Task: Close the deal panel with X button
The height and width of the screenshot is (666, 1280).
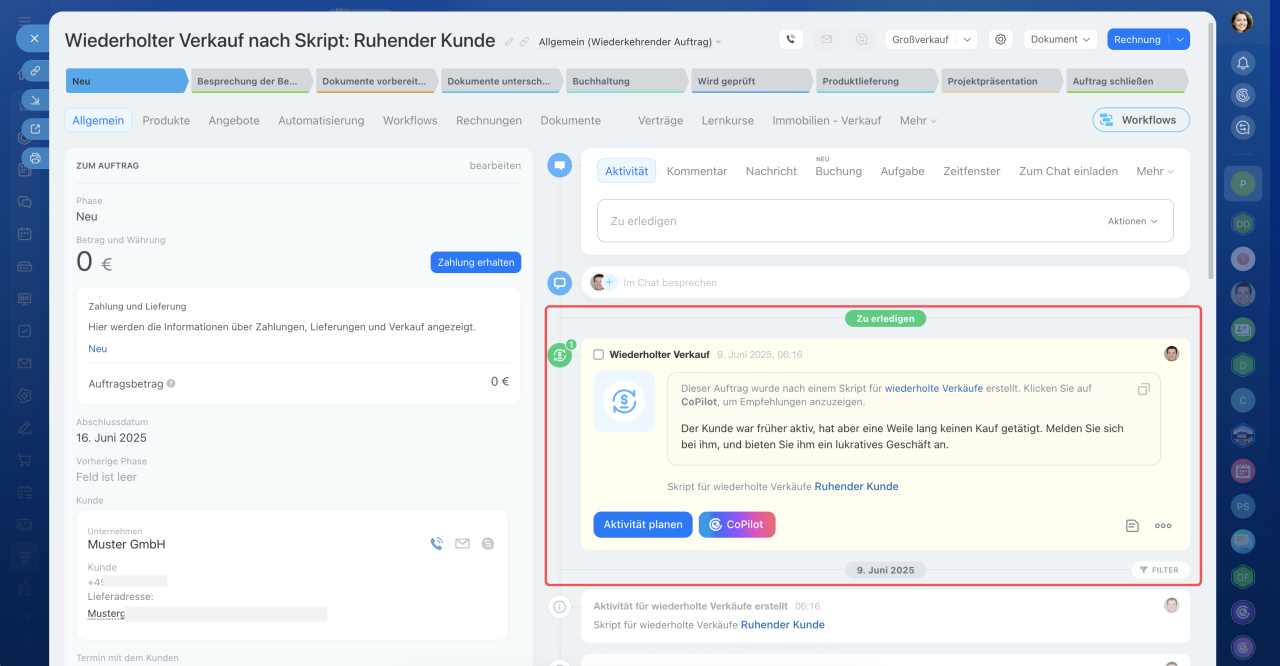Action: coord(34,39)
